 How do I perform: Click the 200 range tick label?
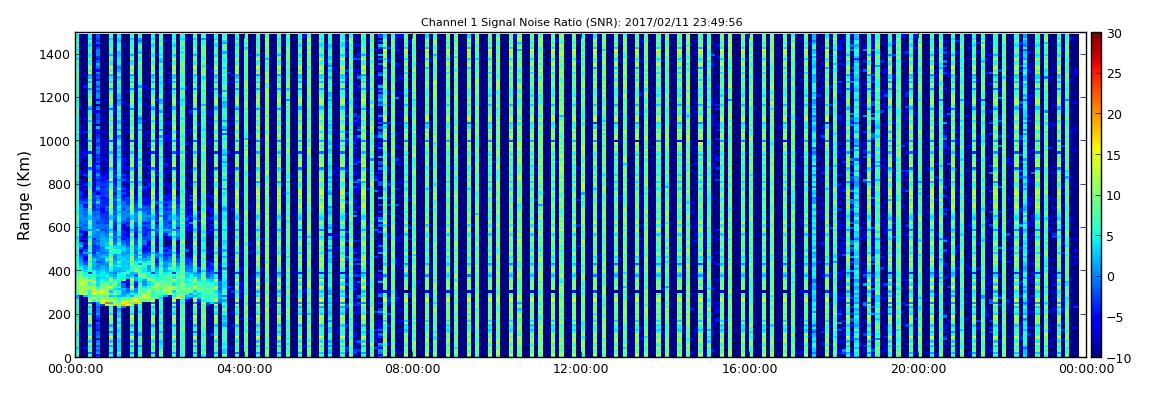pyautogui.click(x=59, y=314)
